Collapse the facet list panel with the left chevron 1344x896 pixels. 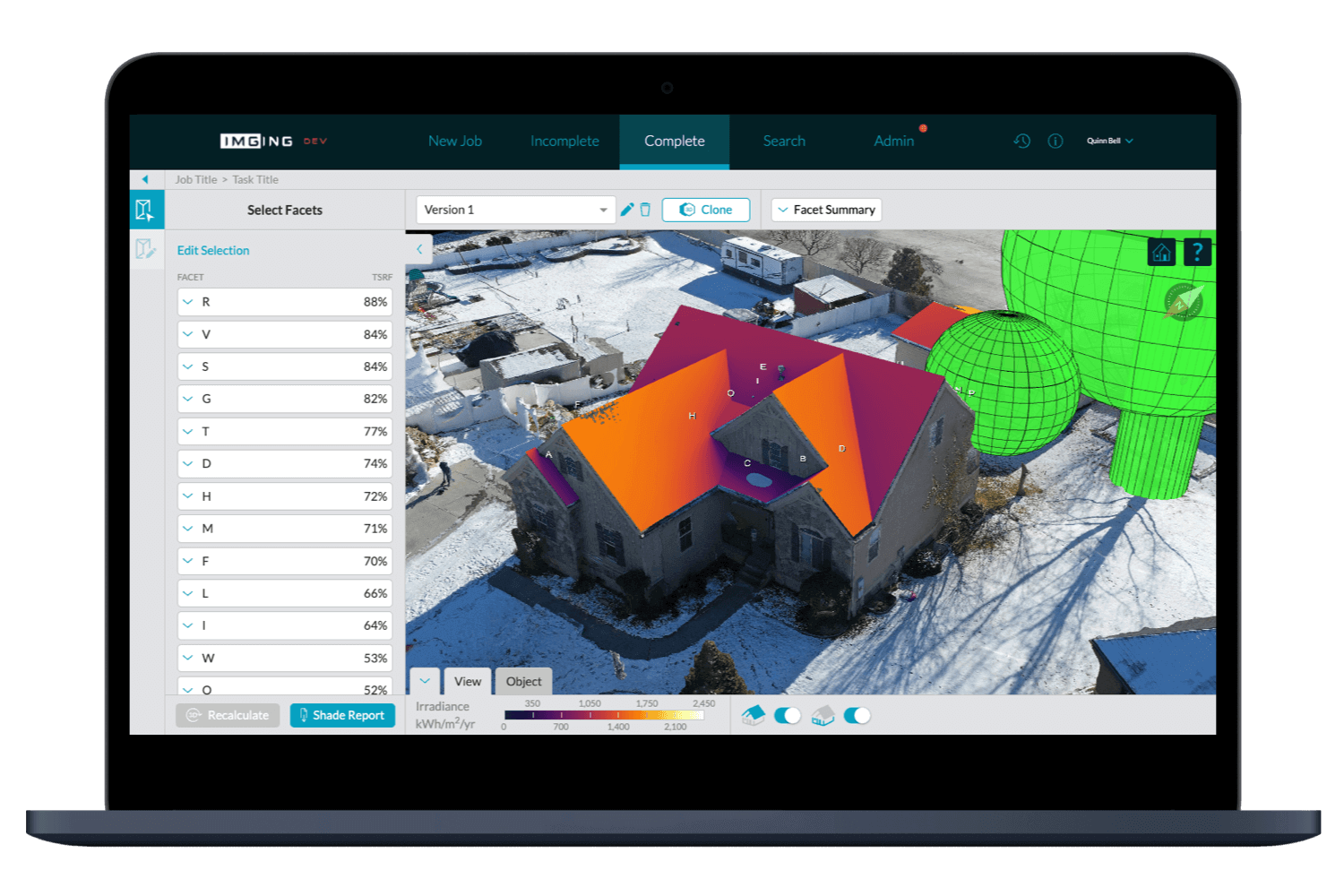[x=420, y=249]
